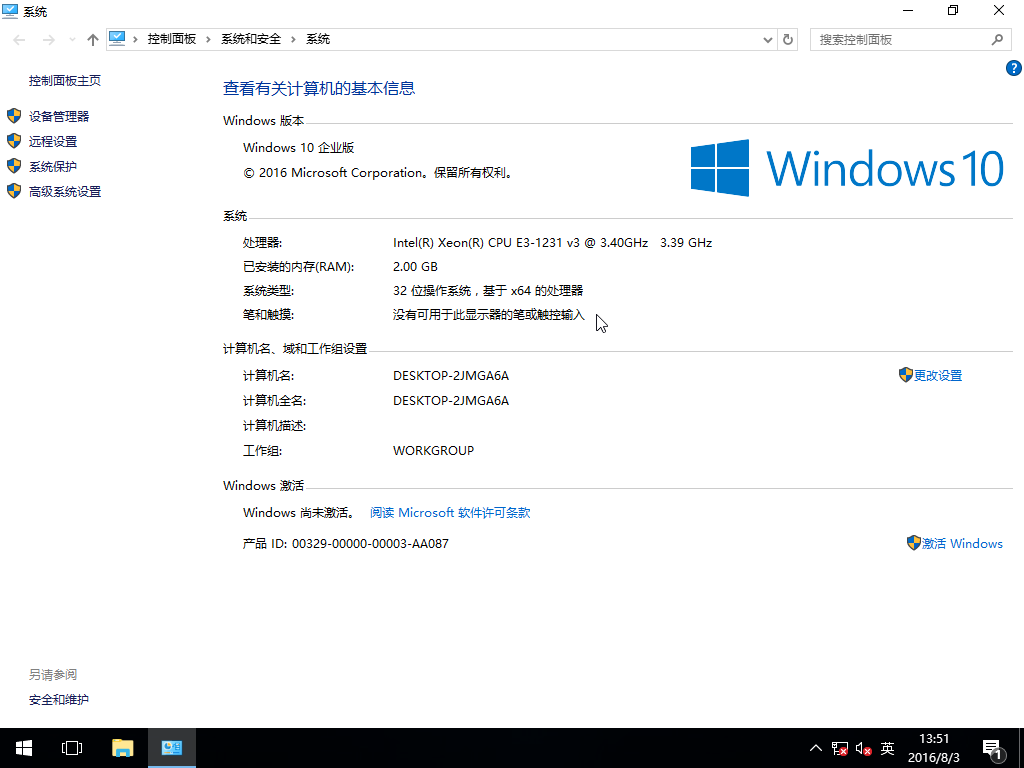Image resolution: width=1024 pixels, height=768 pixels.
Task: Click the 更改设置 link
Action: point(937,376)
